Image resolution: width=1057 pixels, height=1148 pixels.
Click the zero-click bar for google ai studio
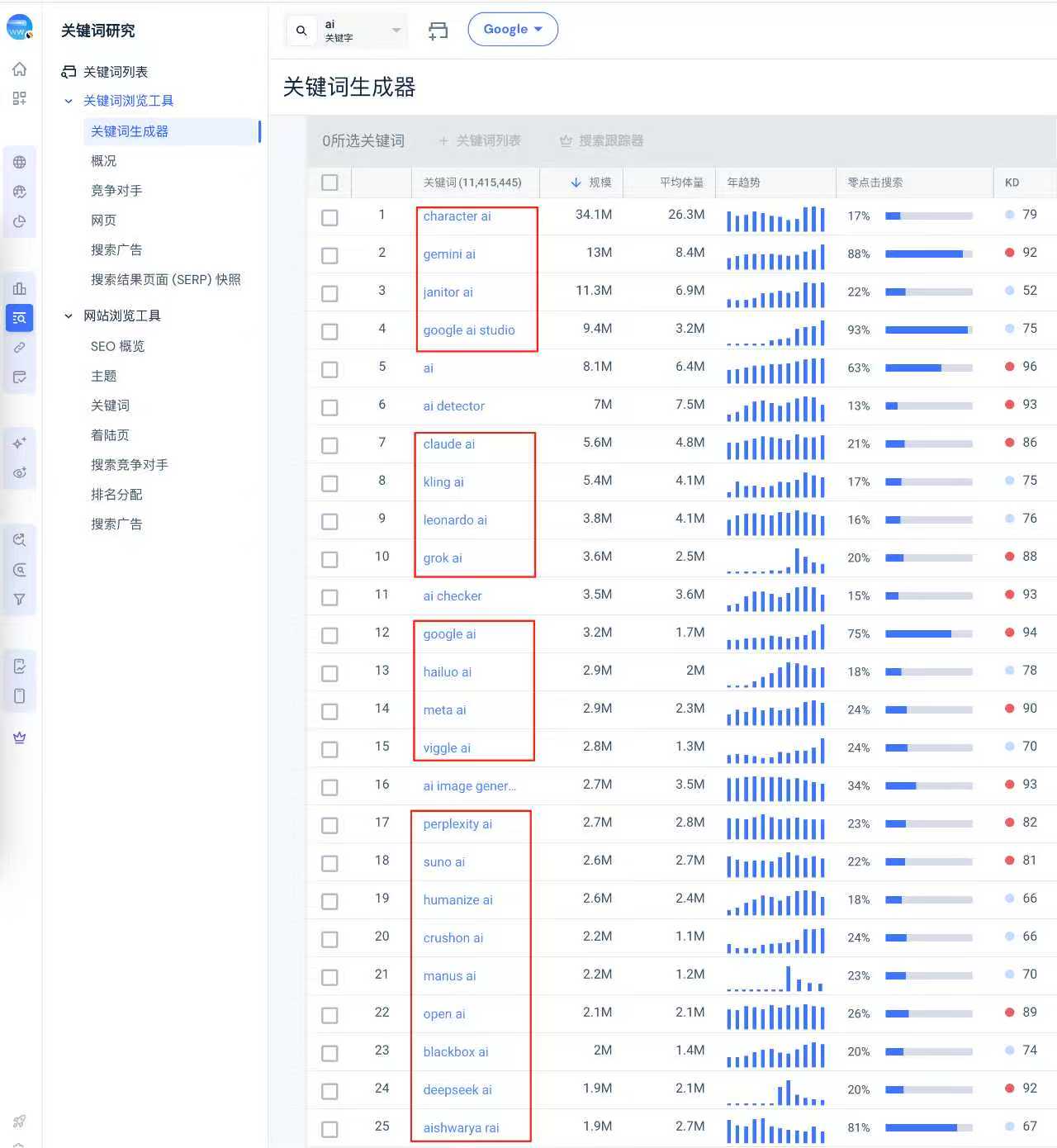pyautogui.click(x=928, y=330)
